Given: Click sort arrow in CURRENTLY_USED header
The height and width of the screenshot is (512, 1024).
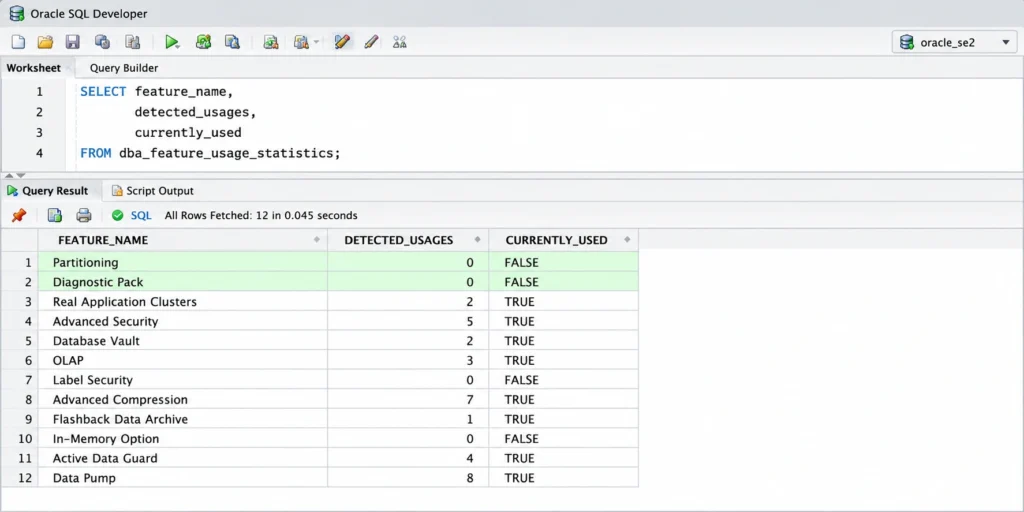Looking at the screenshot, I should pyautogui.click(x=628, y=240).
